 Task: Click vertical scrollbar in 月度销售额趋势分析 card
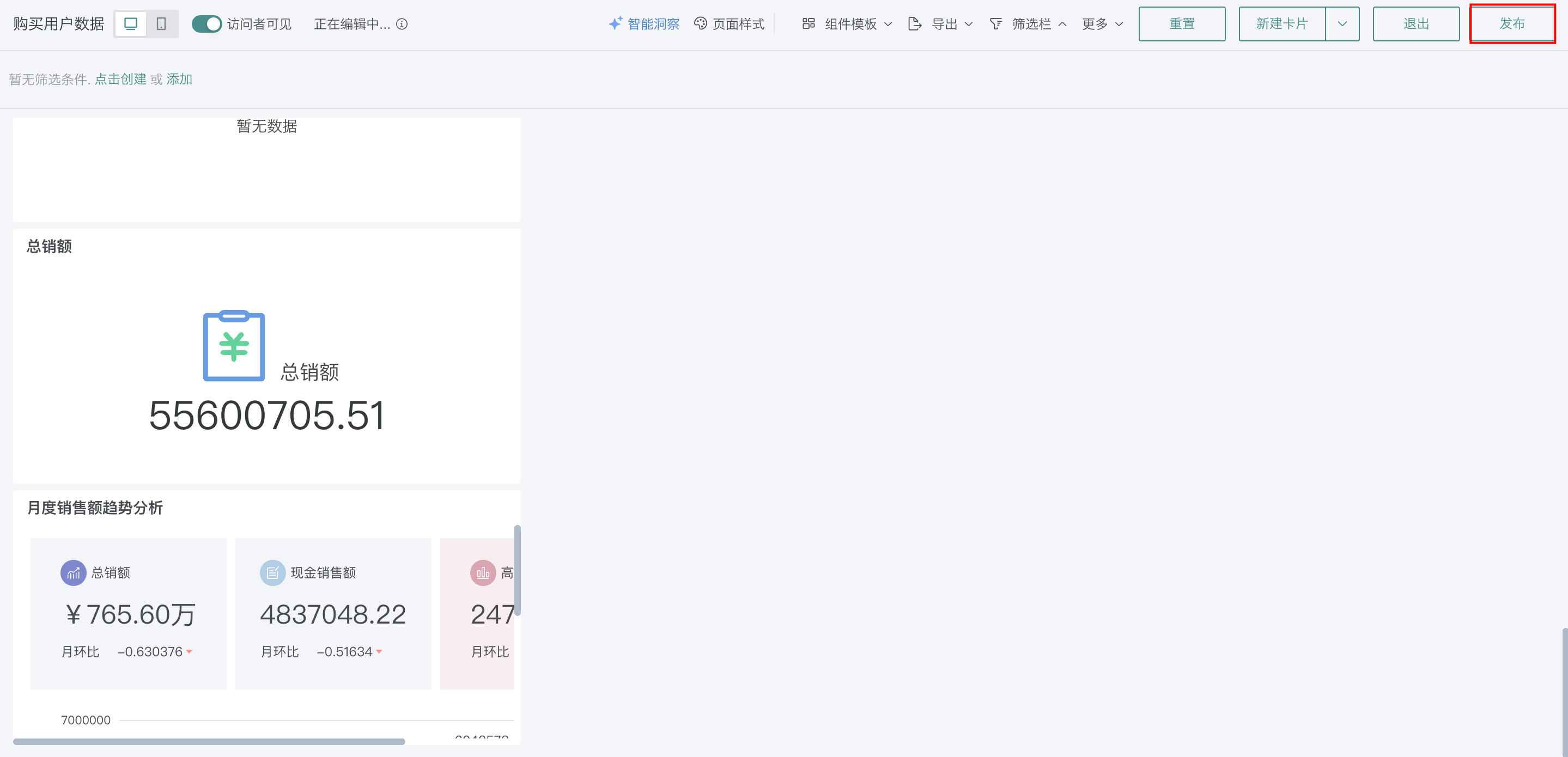518,570
